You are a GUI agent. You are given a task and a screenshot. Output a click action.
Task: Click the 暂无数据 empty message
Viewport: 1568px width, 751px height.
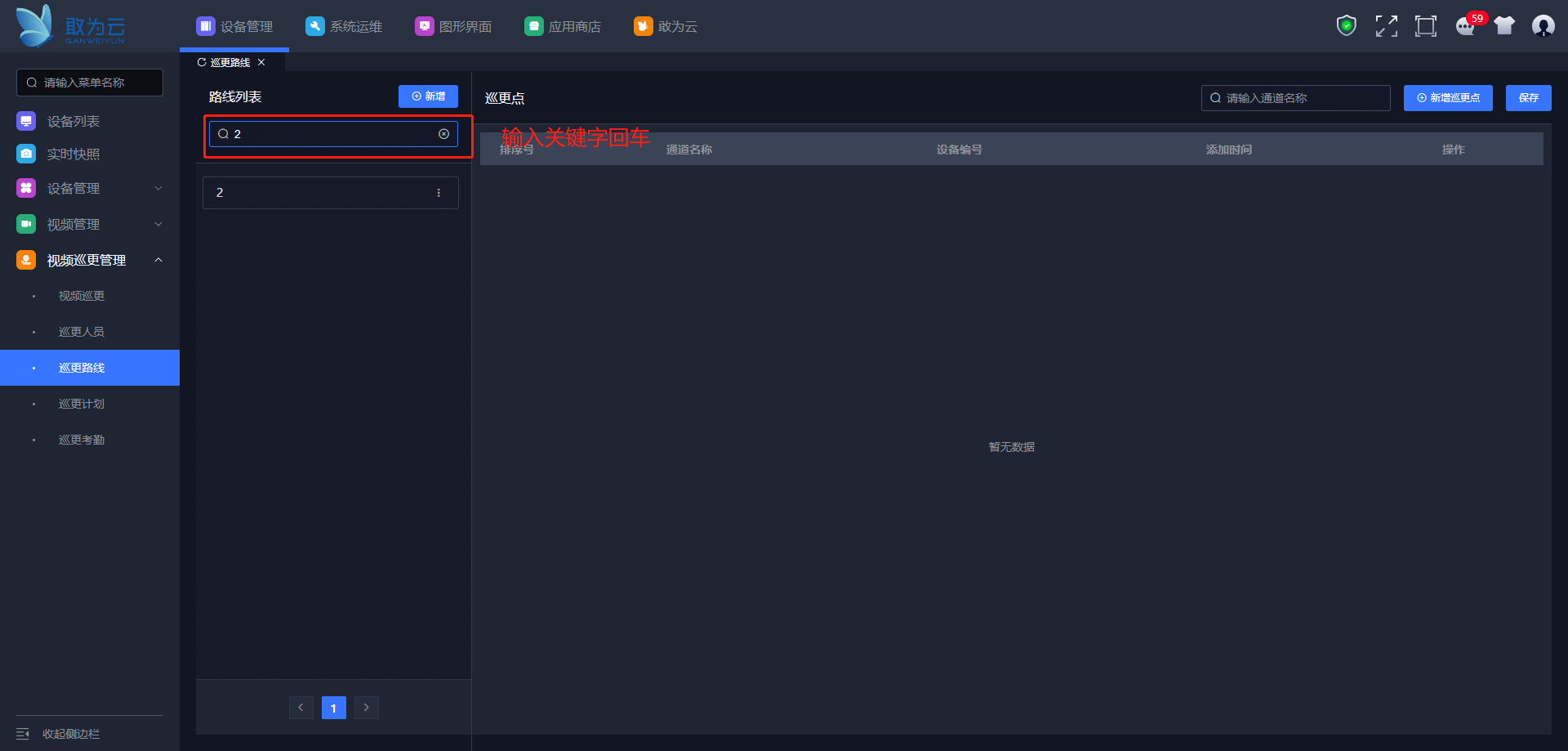[x=1012, y=447]
